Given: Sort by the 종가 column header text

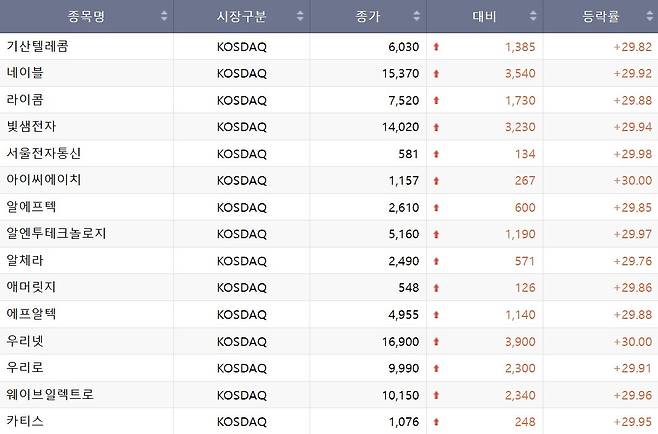Looking at the screenshot, I should pos(368,16).
